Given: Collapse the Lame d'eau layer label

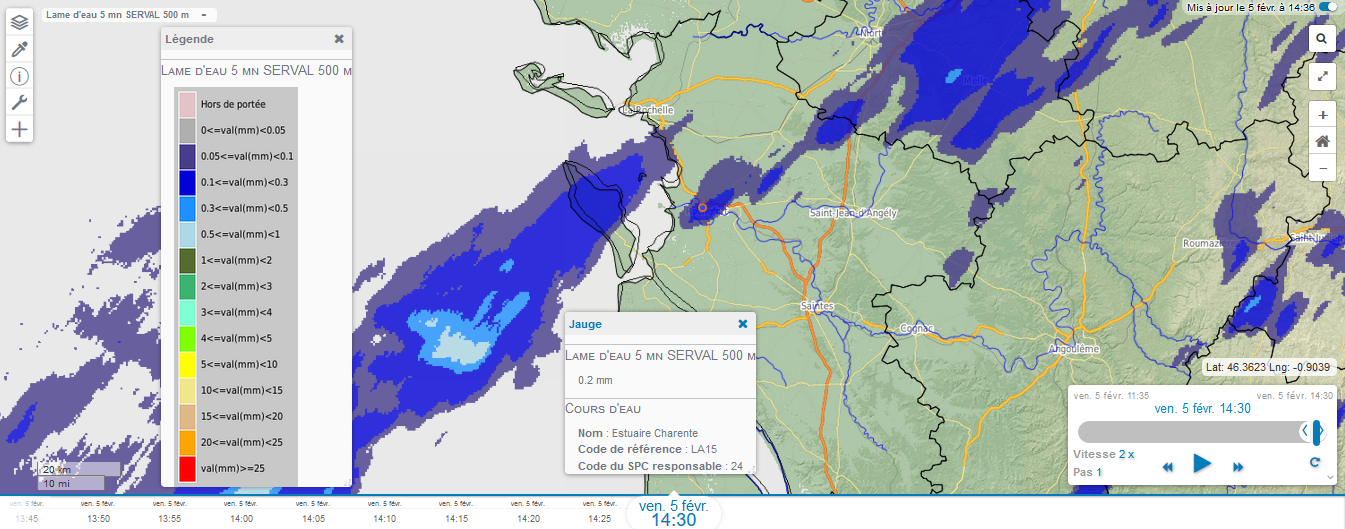Looking at the screenshot, I should [203, 15].
